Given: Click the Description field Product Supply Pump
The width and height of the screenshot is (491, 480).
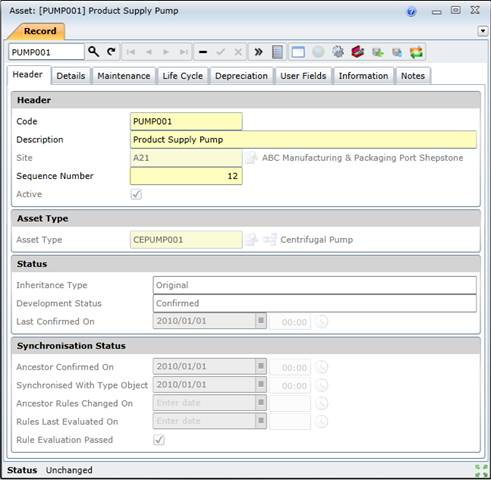Looking at the screenshot, I should point(303,140).
